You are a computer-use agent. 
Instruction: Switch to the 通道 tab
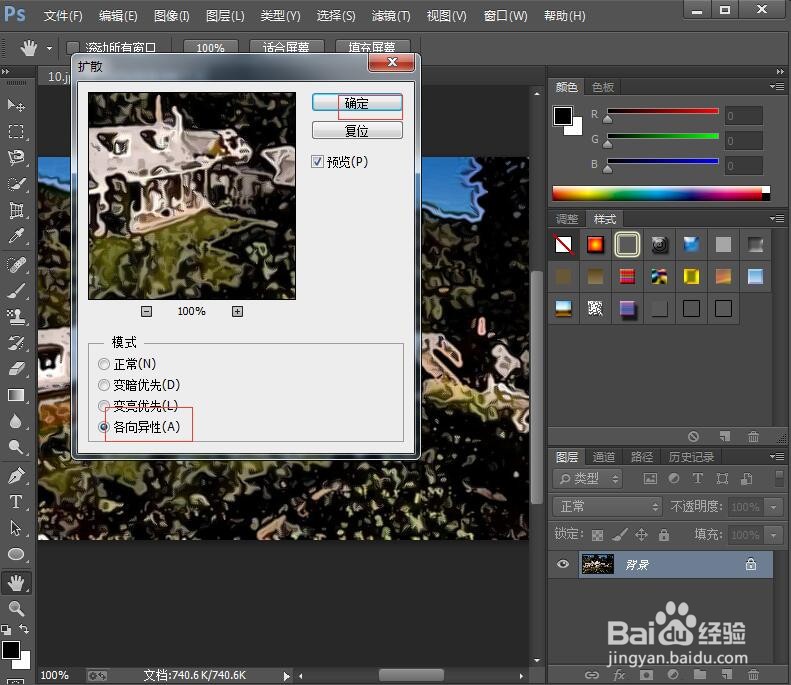click(604, 456)
